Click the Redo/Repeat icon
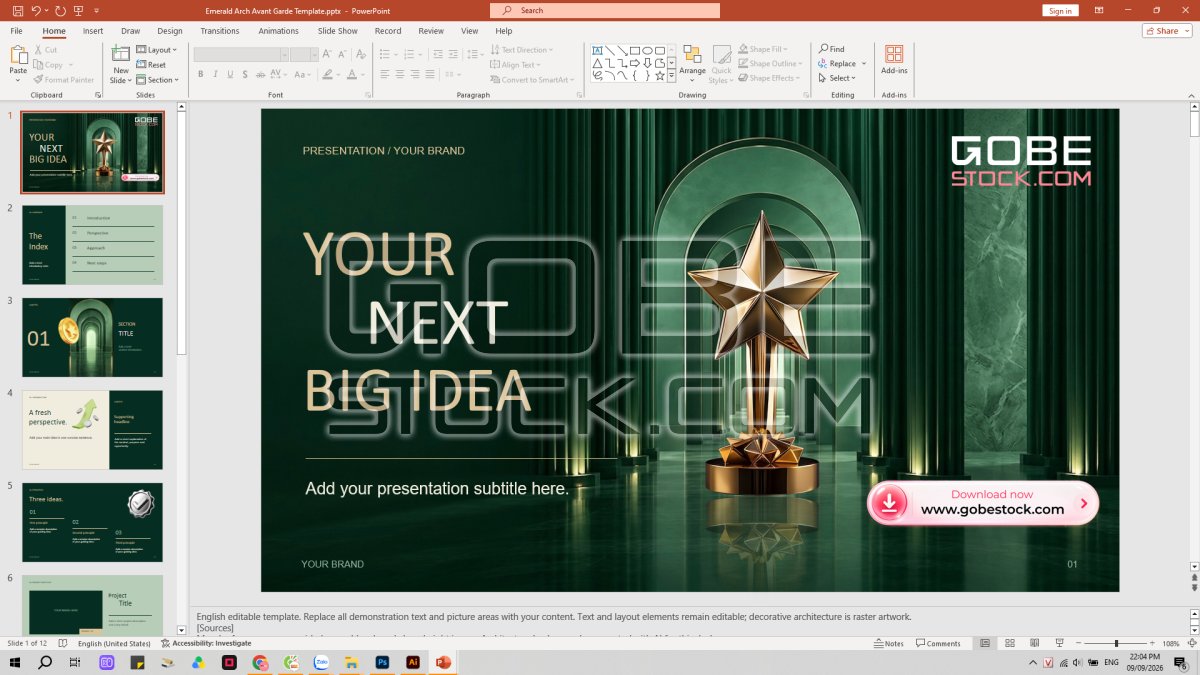This screenshot has height=675, width=1200. tap(61, 10)
